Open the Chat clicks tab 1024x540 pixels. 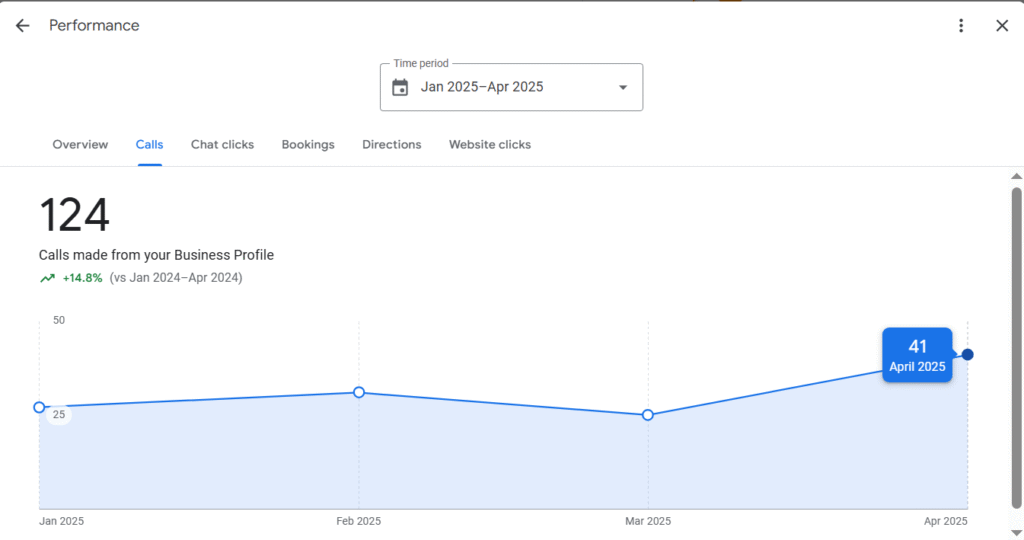[x=222, y=144]
